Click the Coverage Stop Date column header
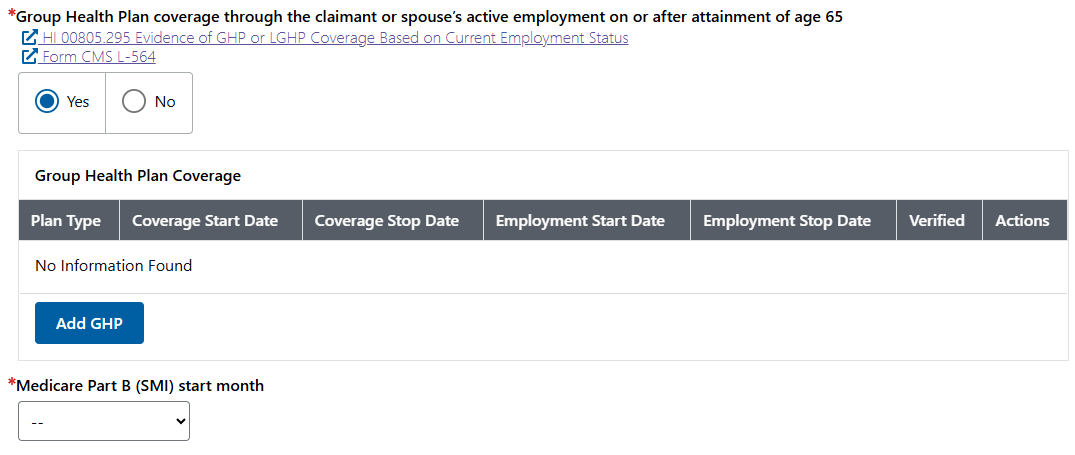 point(387,221)
